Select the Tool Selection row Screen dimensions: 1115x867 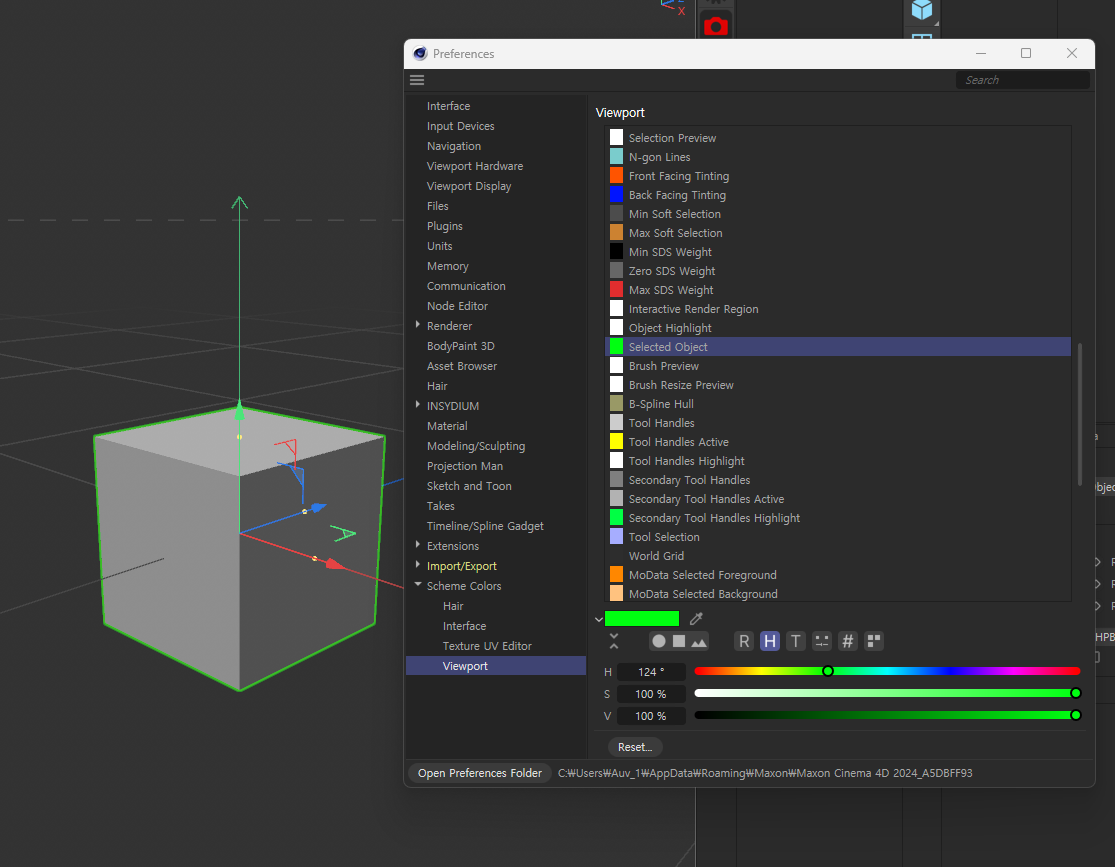(x=838, y=537)
